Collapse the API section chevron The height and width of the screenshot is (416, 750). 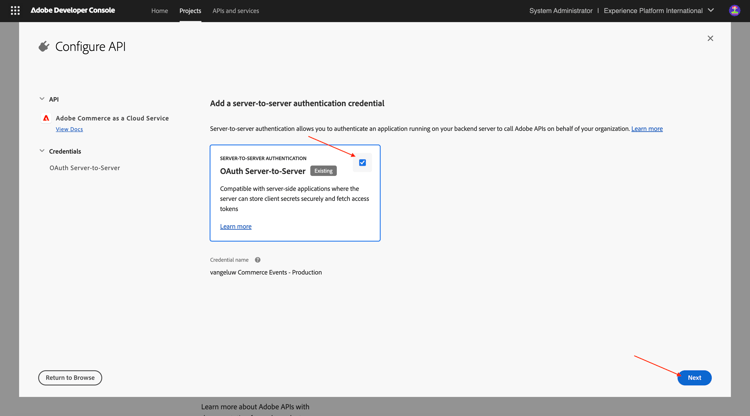pos(42,99)
